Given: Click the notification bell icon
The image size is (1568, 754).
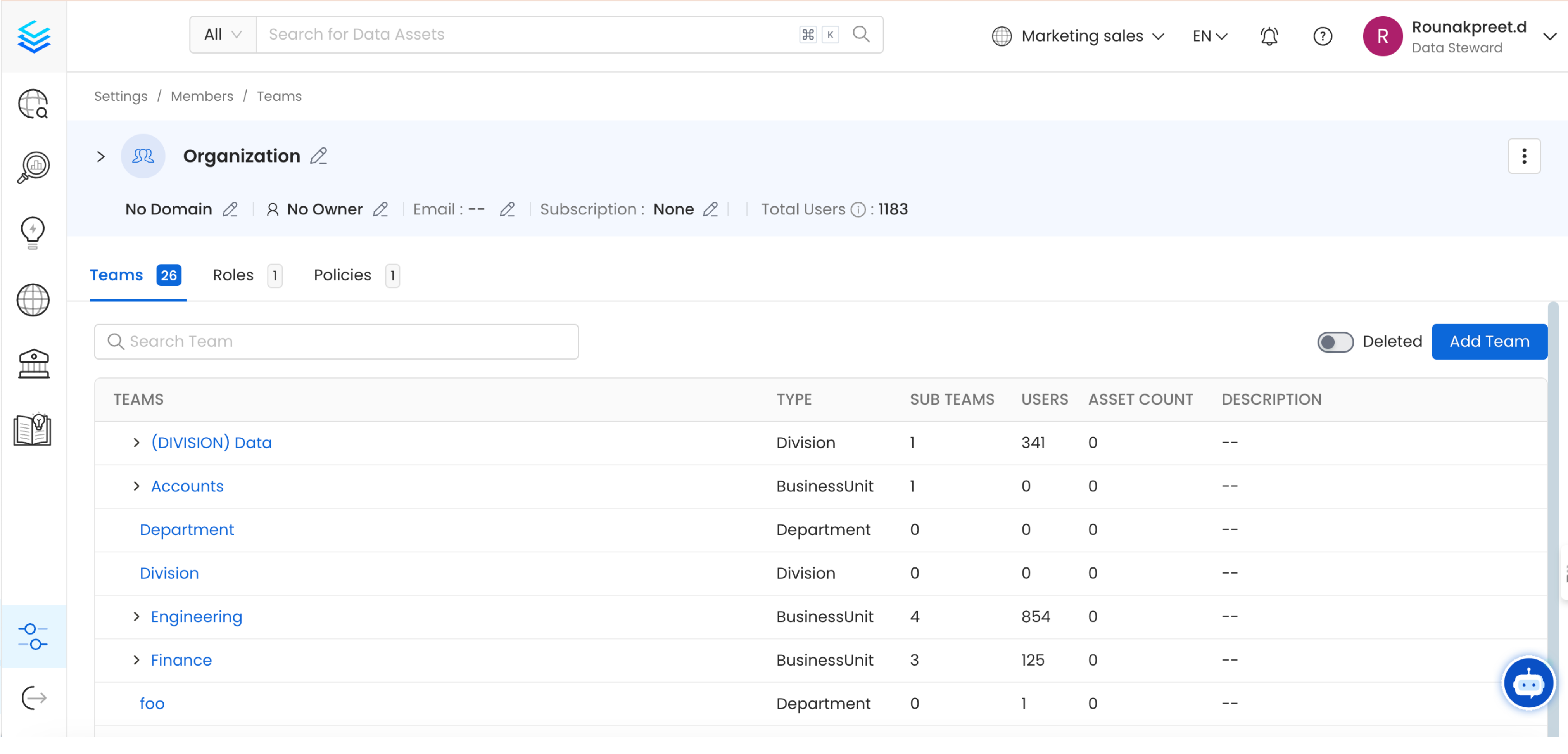Looking at the screenshot, I should (x=1269, y=36).
